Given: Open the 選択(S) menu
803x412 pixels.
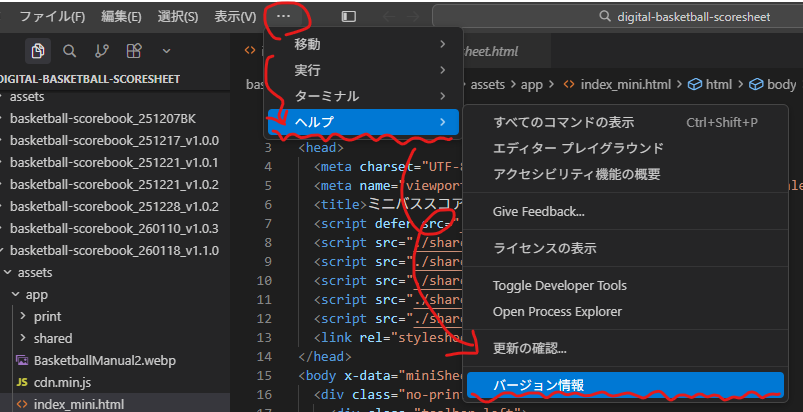Looking at the screenshot, I should point(178,17).
